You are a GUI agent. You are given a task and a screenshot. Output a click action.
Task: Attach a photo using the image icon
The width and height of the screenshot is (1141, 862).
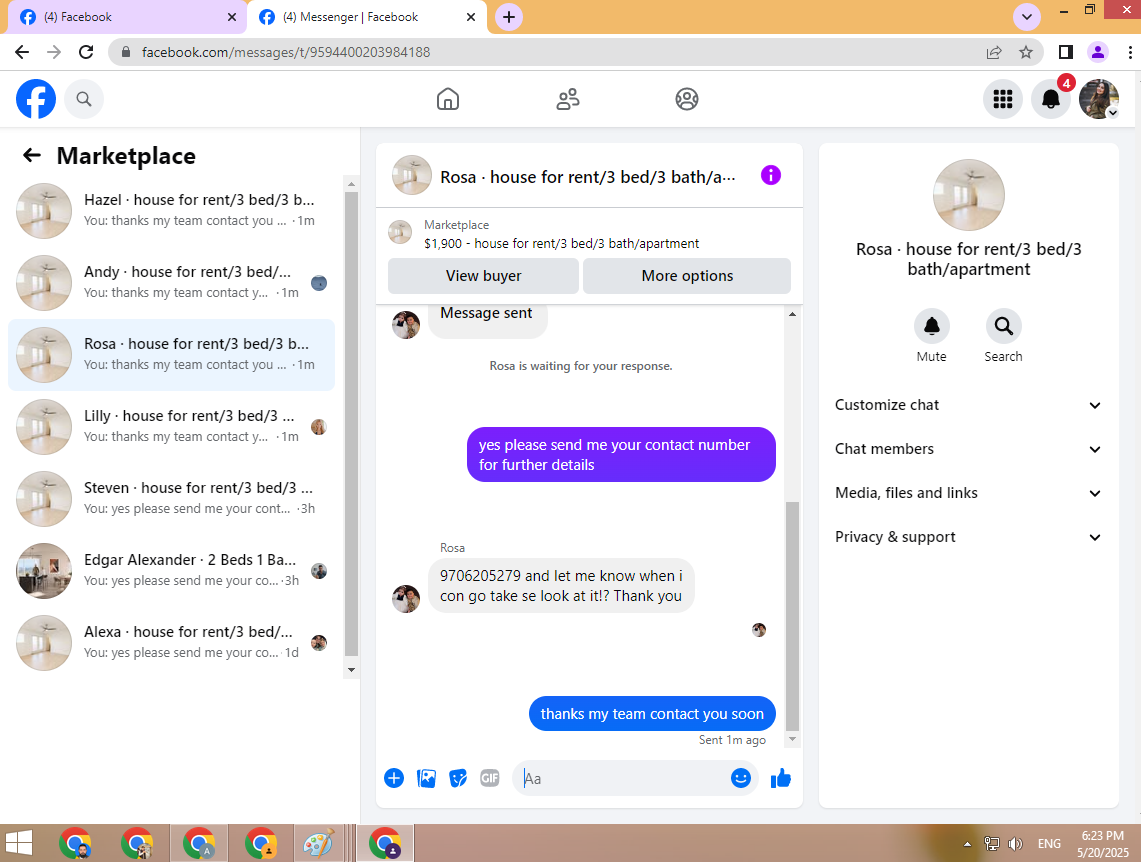426,778
